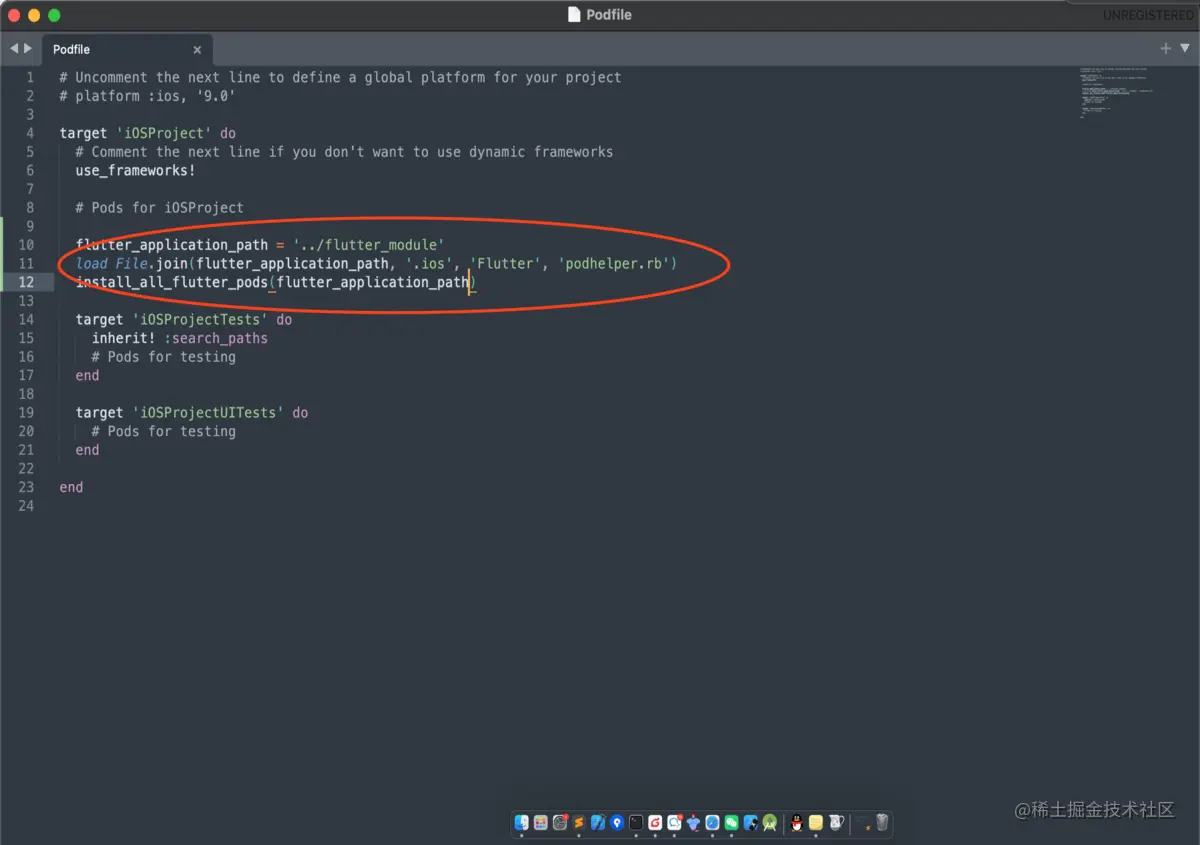The width and height of the screenshot is (1200, 845).
Task: Open Terminal from the dock
Action: (x=636, y=823)
